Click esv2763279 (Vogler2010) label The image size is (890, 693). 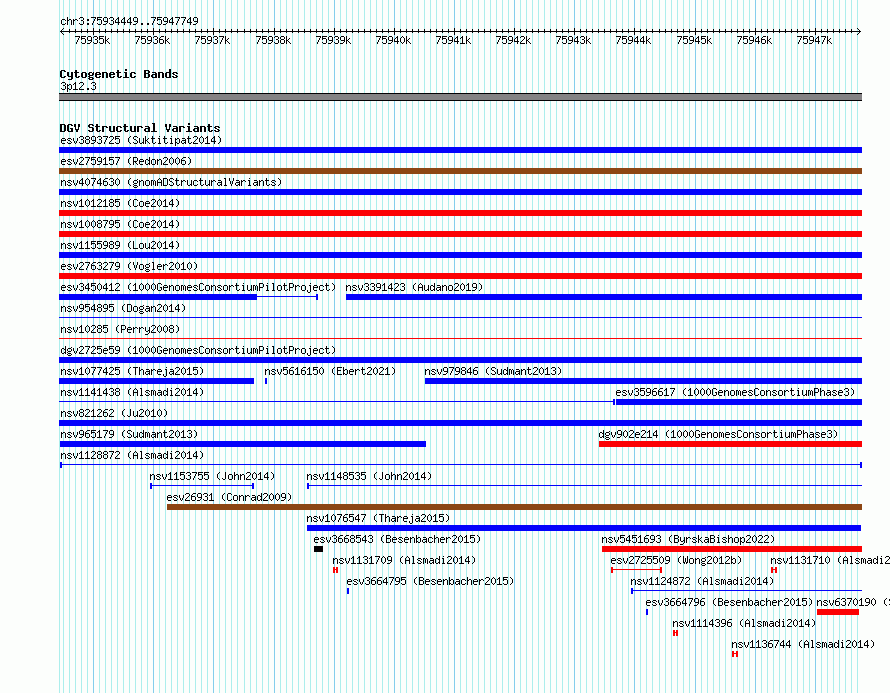[129, 266]
